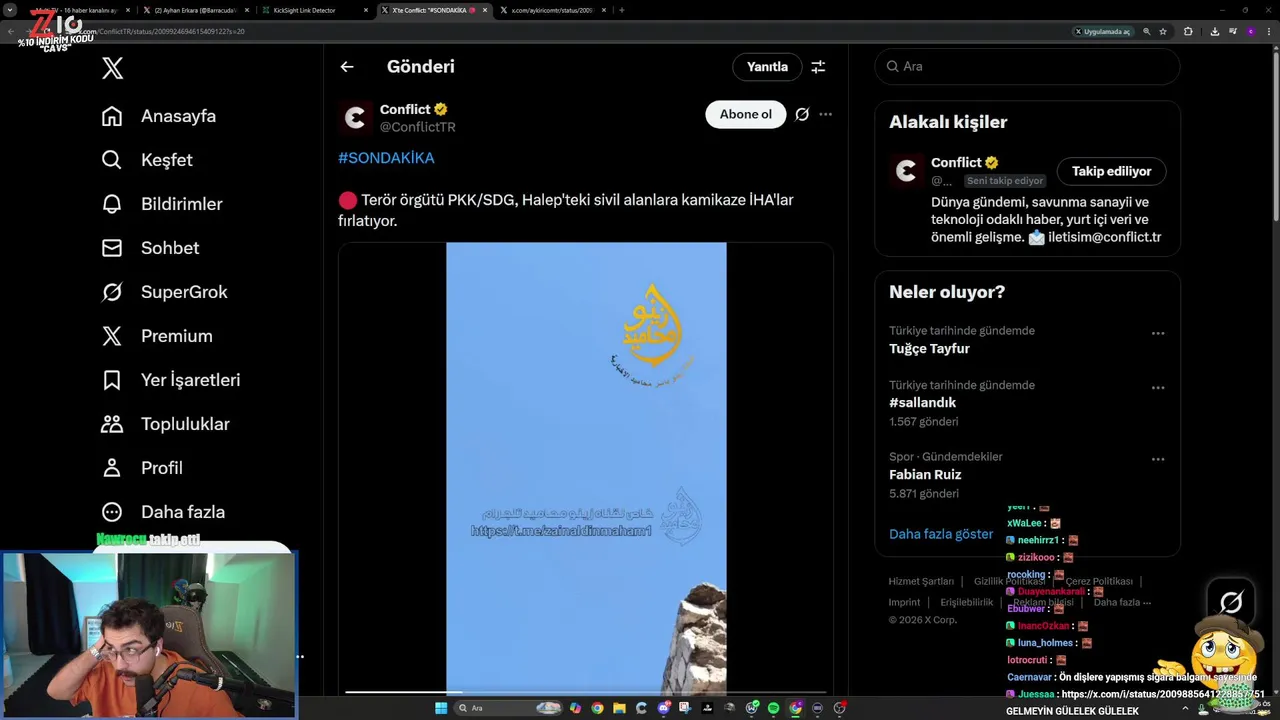Image resolution: width=1280 pixels, height=720 pixels.
Task: Close the X'te Conflict tab
Action: point(485,10)
